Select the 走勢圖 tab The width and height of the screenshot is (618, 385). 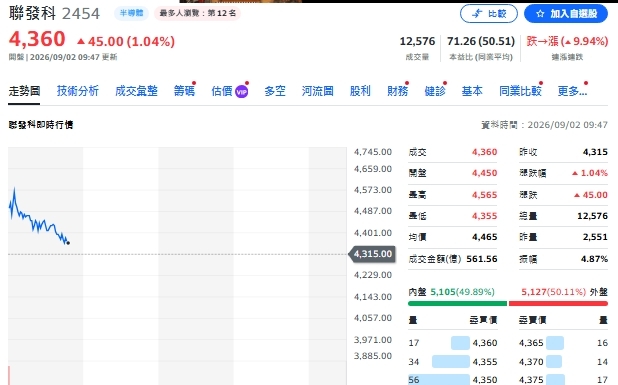coord(24,91)
